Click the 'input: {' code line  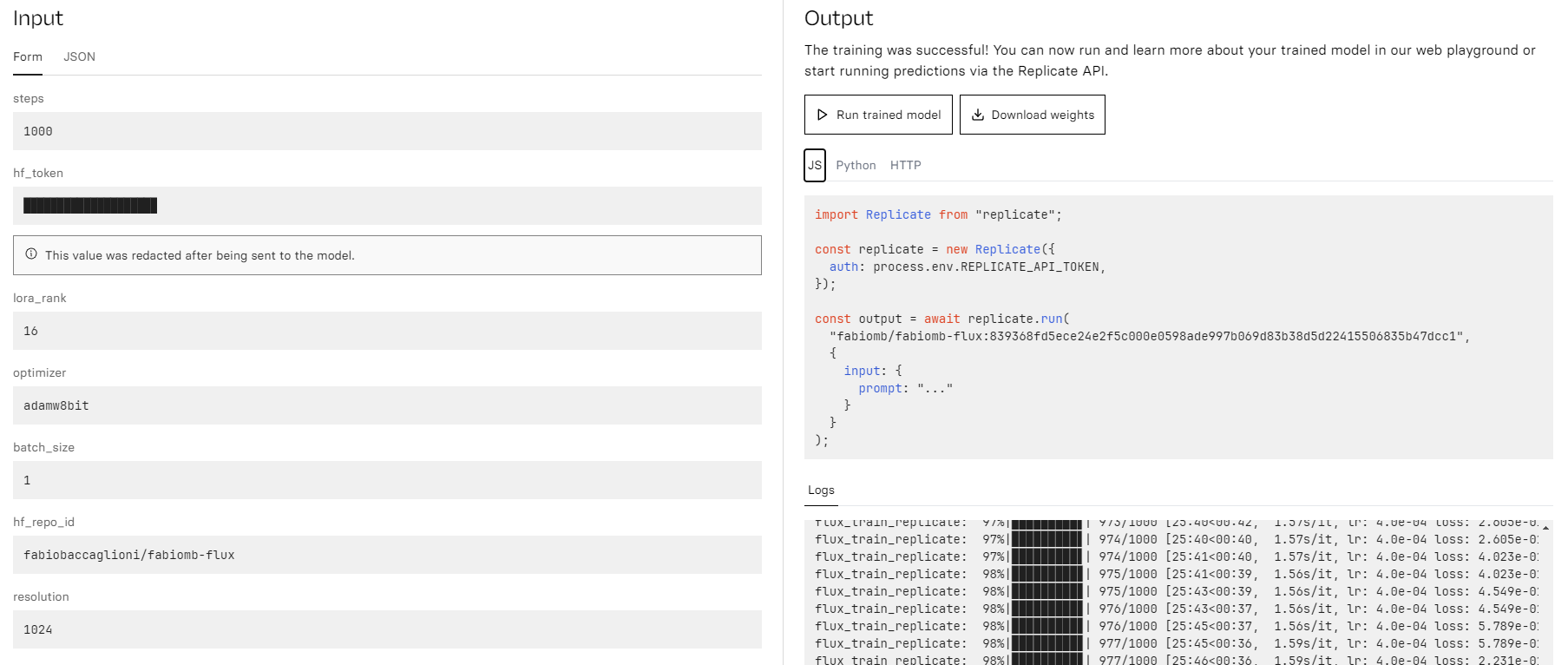[x=873, y=371]
